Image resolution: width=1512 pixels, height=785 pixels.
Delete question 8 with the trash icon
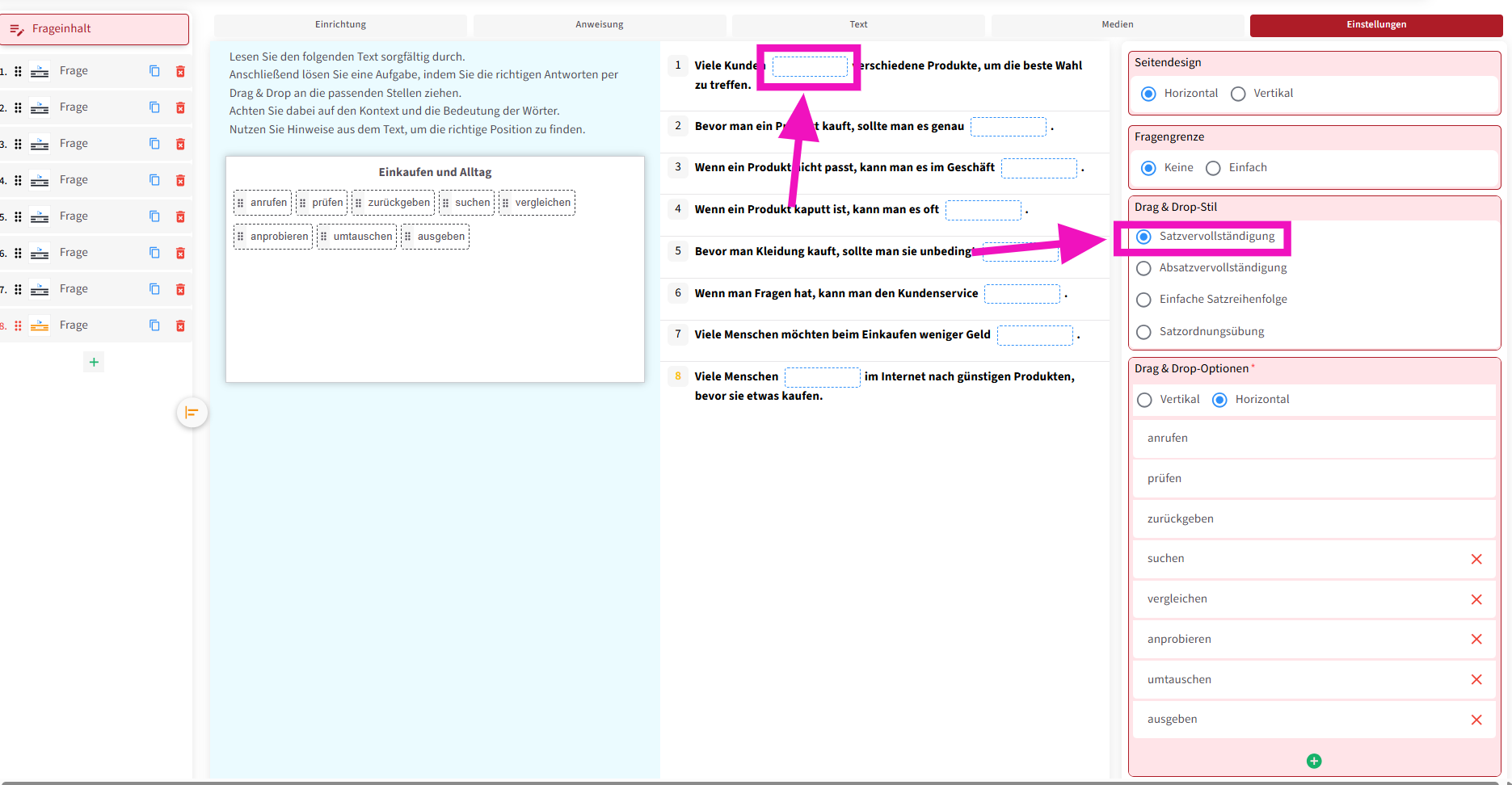180,325
